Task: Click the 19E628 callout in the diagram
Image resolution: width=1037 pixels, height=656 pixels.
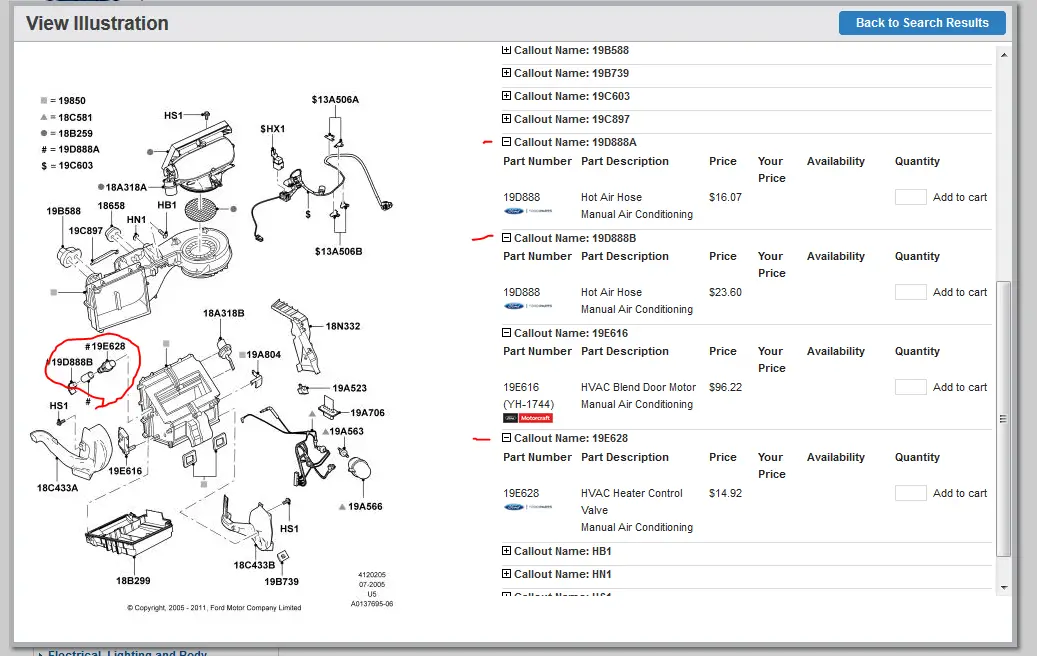Action: (105, 346)
